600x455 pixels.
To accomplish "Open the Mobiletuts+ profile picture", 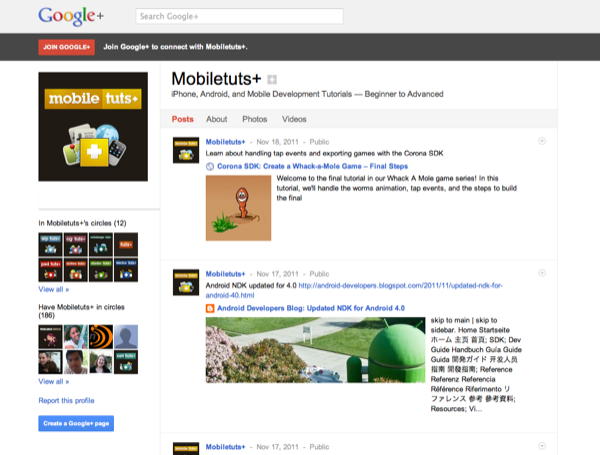I will [x=93, y=127].
